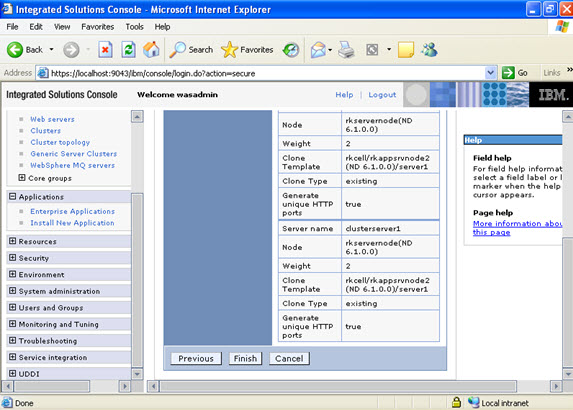Open the File menu
Viewport: 573px width, 410px height.
click(12, 27)
